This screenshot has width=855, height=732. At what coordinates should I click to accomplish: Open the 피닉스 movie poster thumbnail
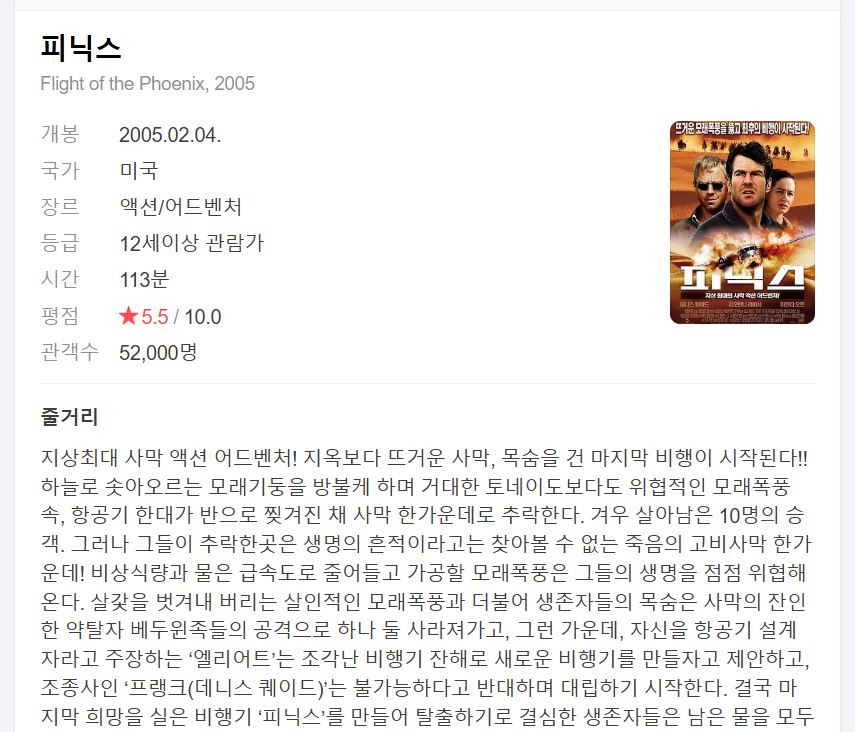pos(742,222)
